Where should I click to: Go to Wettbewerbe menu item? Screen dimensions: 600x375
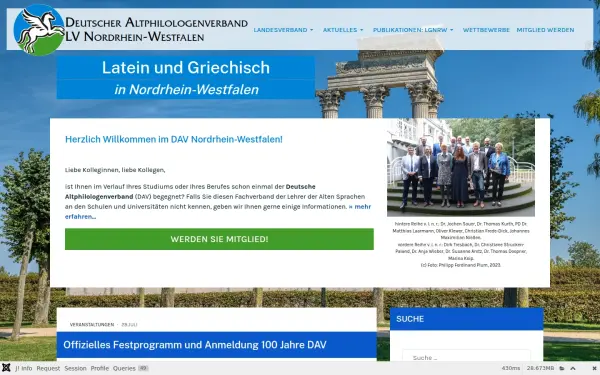click(486, 30)
